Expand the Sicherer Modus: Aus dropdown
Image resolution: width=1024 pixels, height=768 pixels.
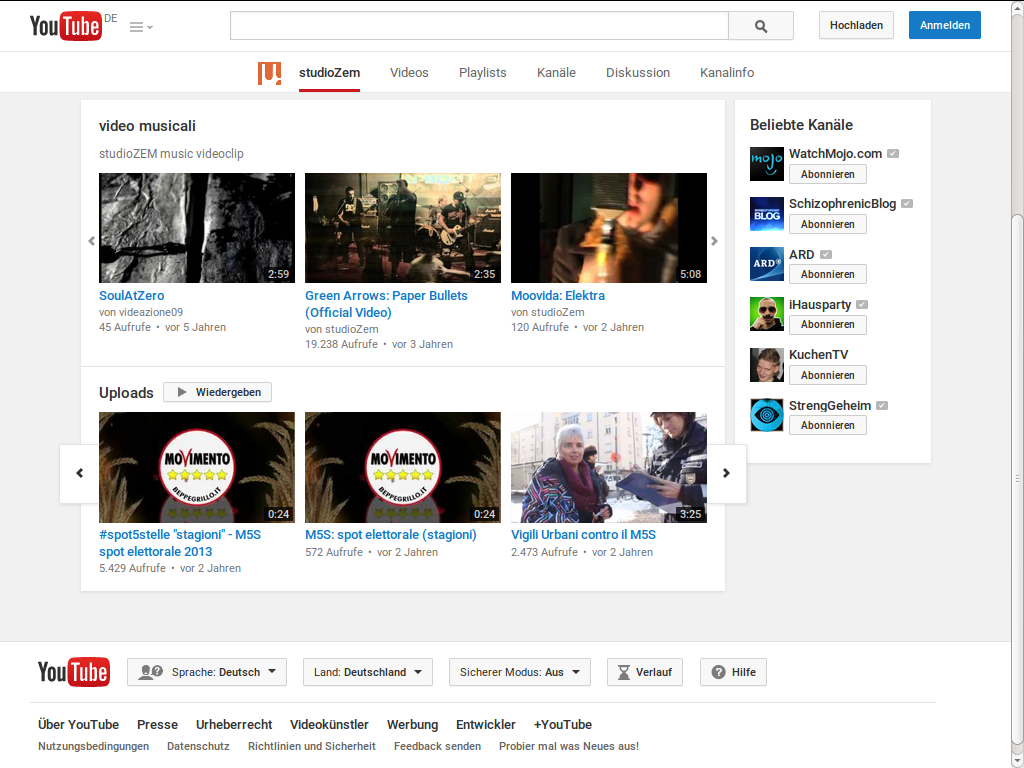[x=519, y=672]
